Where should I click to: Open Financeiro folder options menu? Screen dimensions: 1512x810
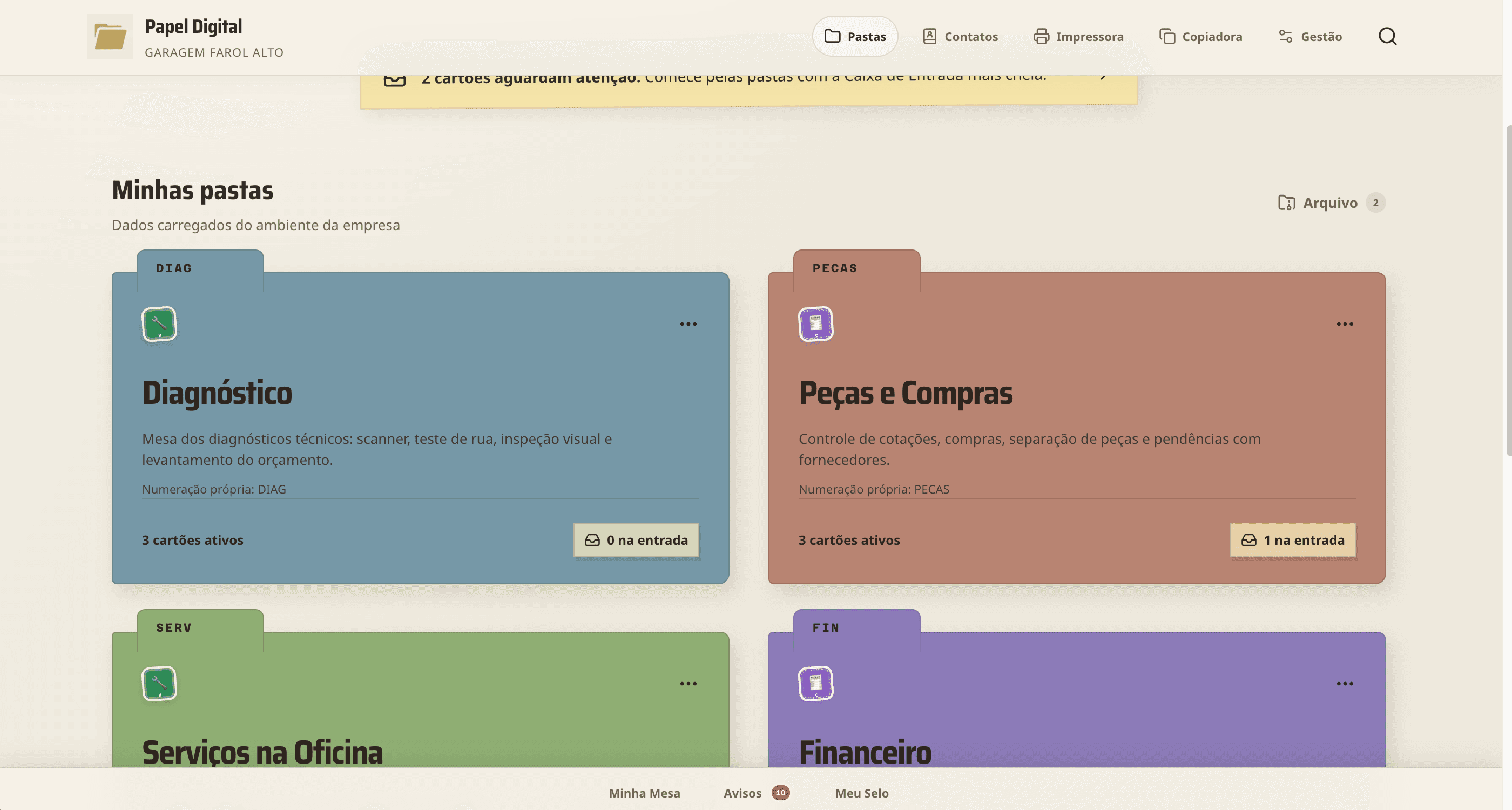tap(1345, 684)
